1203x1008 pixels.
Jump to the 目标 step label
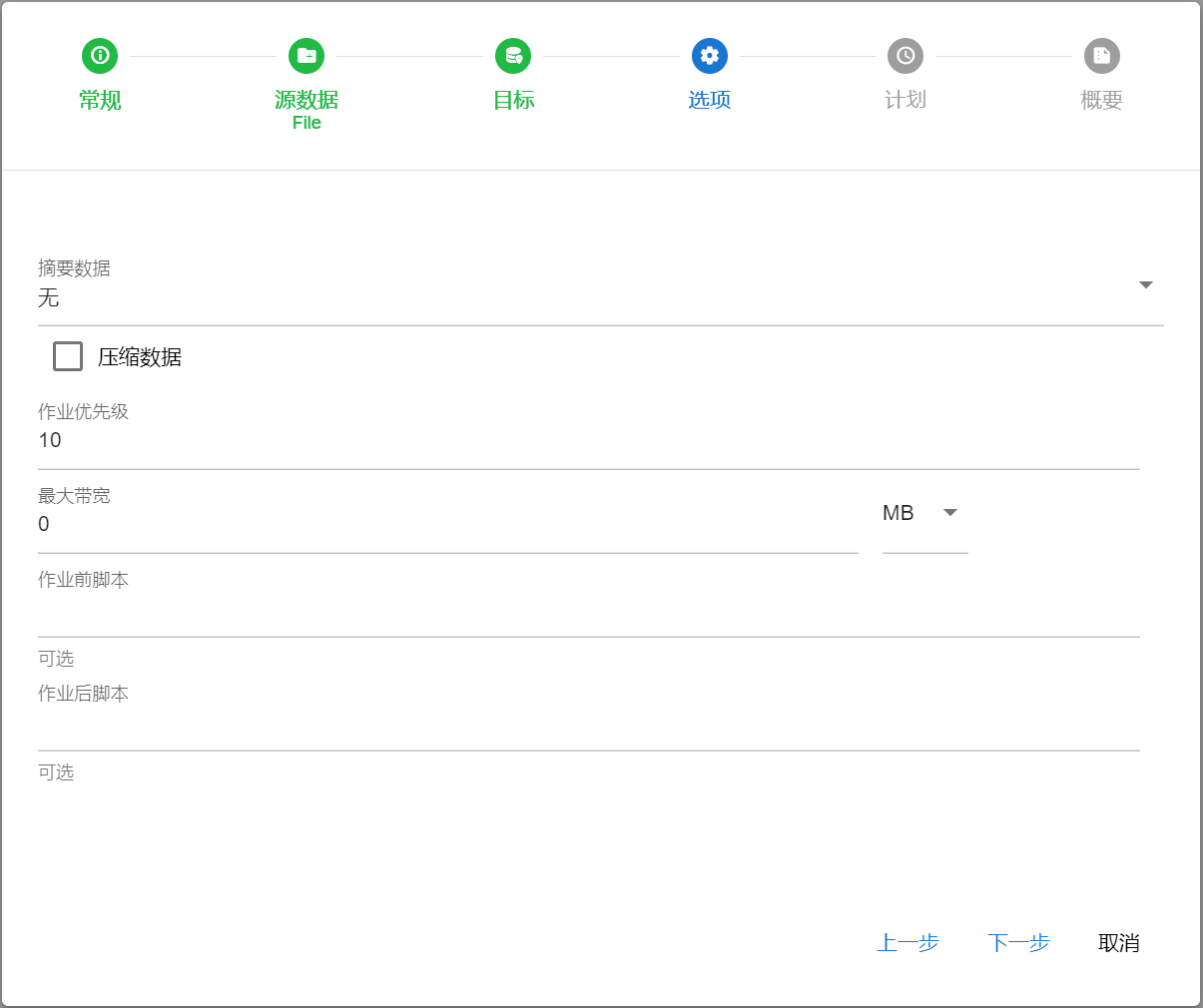click(513, 100)
